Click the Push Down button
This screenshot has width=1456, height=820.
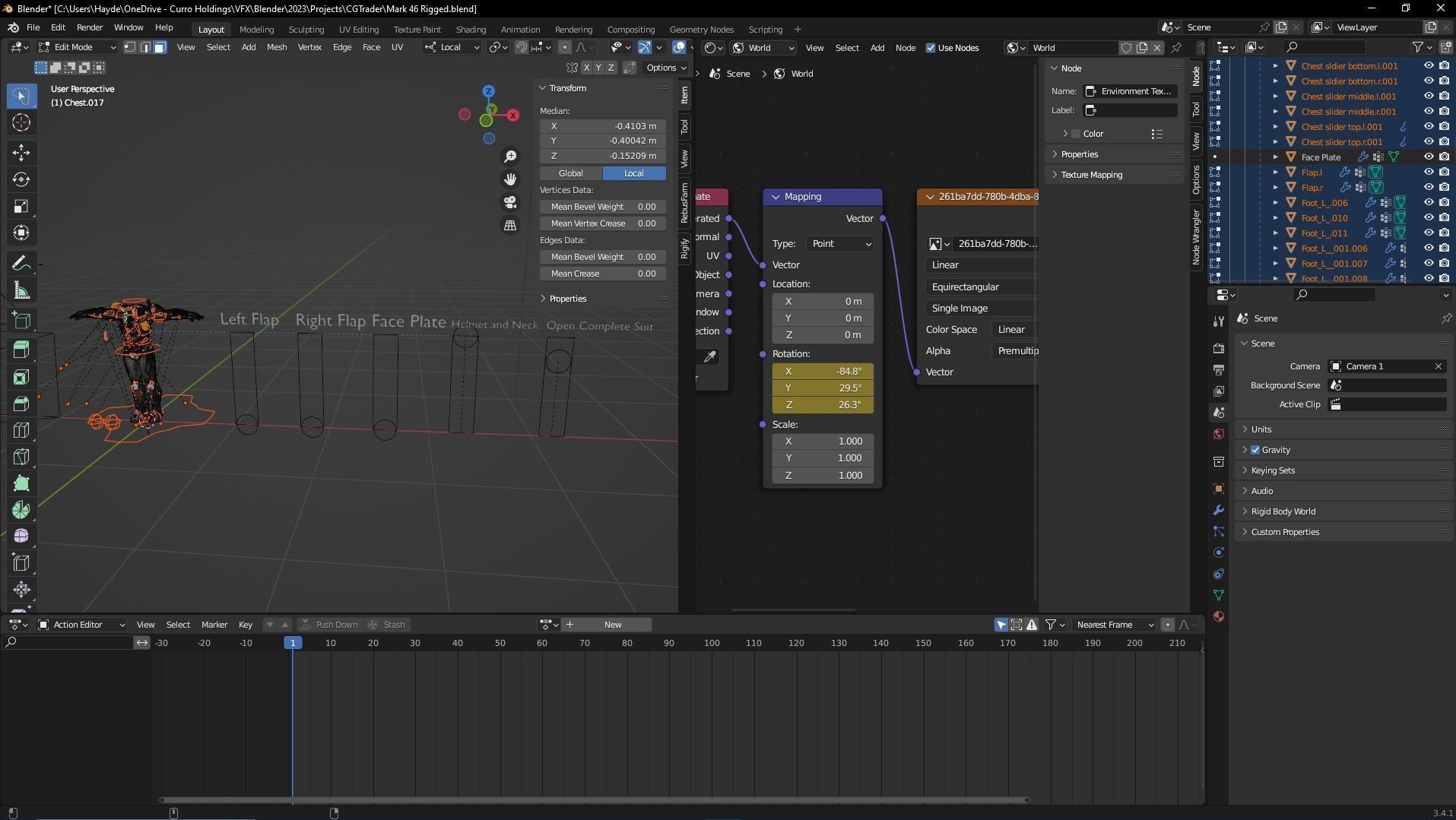[x=328, y=625]
